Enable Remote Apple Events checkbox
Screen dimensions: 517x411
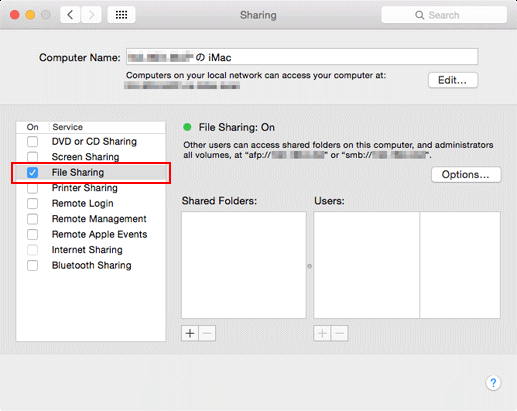[32, 235]
